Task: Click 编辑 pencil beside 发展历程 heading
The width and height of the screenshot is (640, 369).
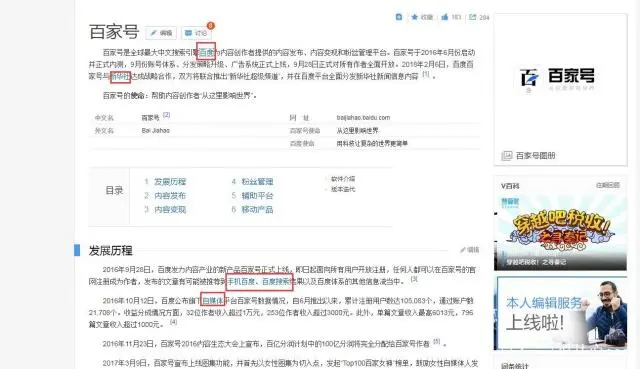Action: click(x=470, y=250)
